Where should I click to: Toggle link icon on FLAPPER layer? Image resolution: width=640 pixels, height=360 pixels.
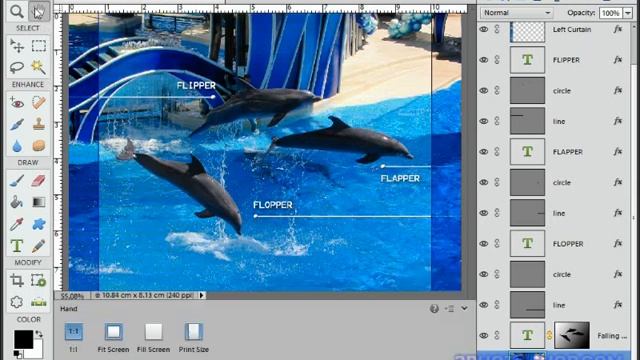(x=497, y=152)
